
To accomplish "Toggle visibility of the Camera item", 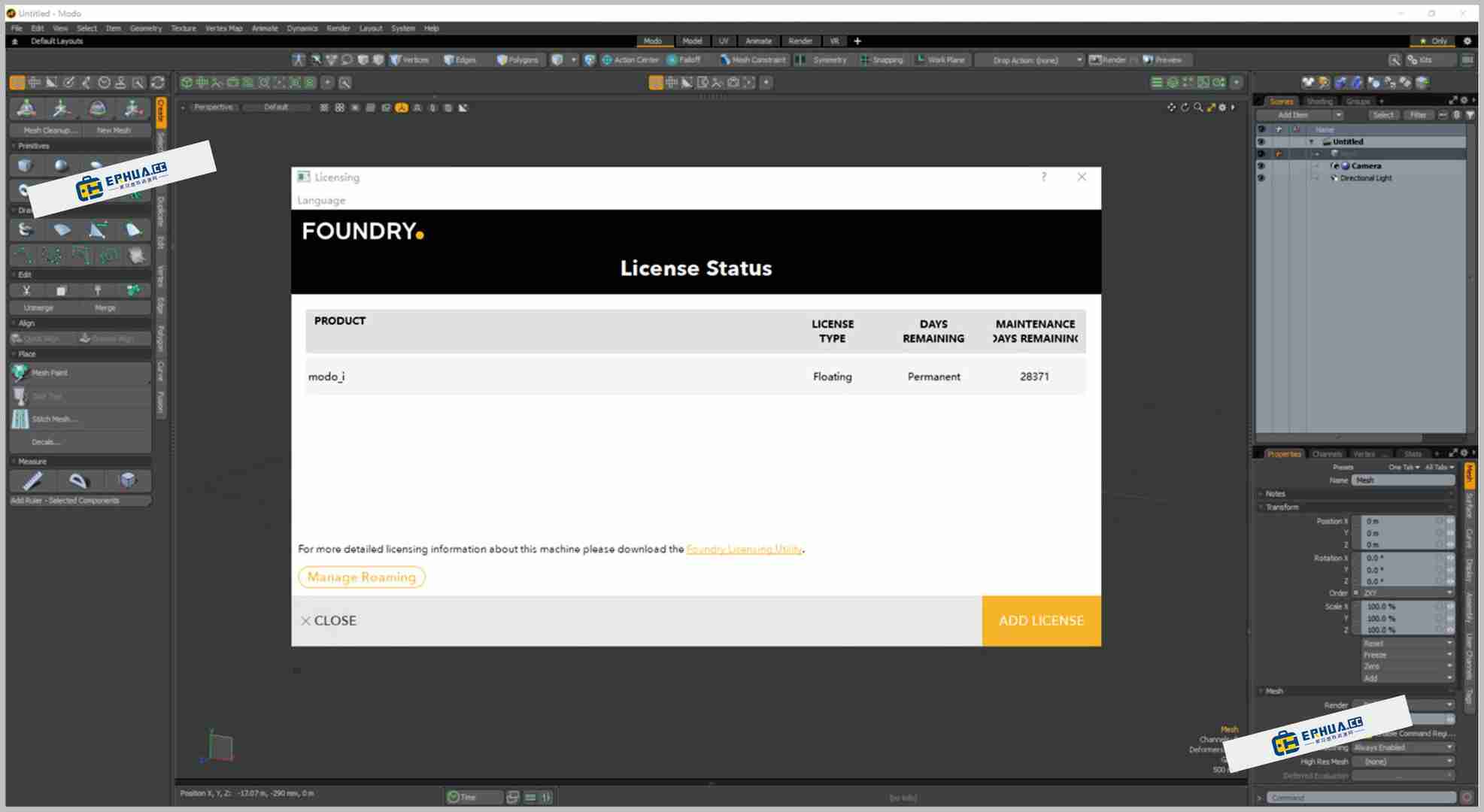I will [1261, 166].
